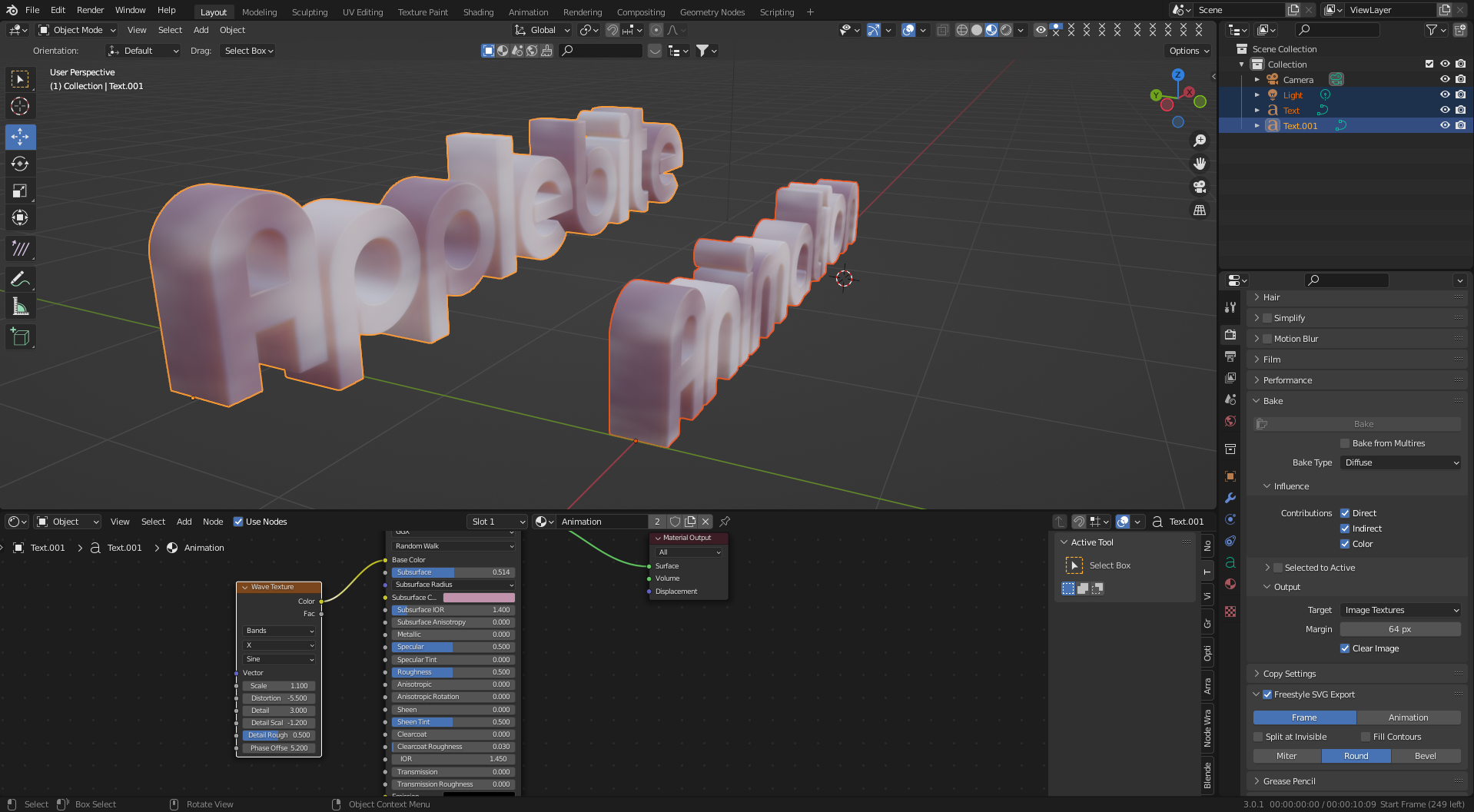Click the Frame SVG export button
Screen dimensions: 1474x812
(1304, 718)
